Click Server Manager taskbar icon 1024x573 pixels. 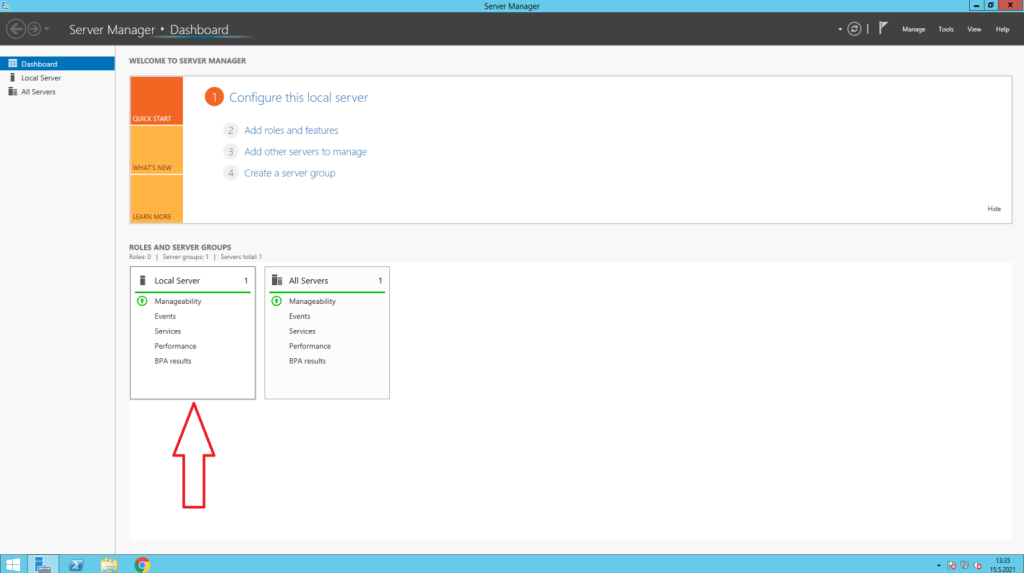pyautogui.click(x=43, y=564)
